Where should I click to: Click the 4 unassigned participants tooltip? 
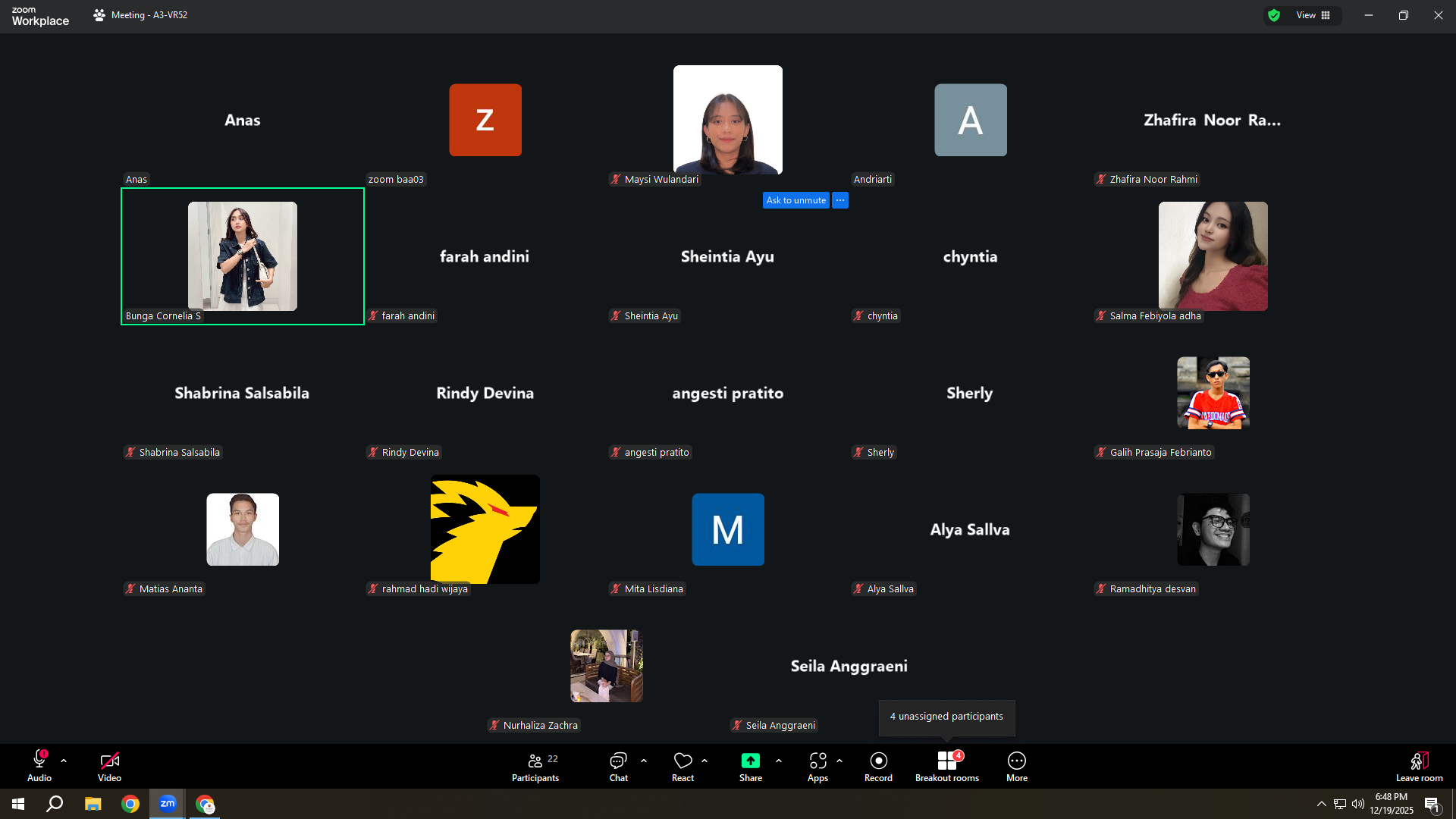(946, 717)
